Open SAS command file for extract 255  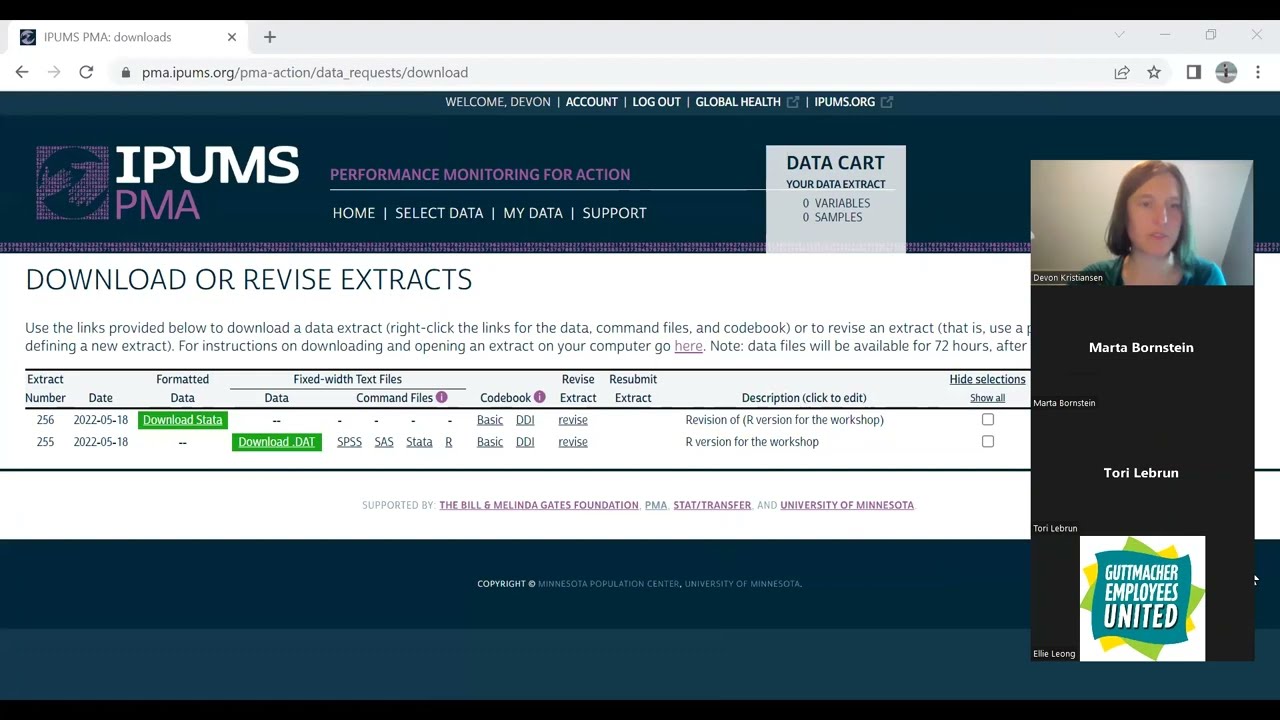[x=384, y=442]
